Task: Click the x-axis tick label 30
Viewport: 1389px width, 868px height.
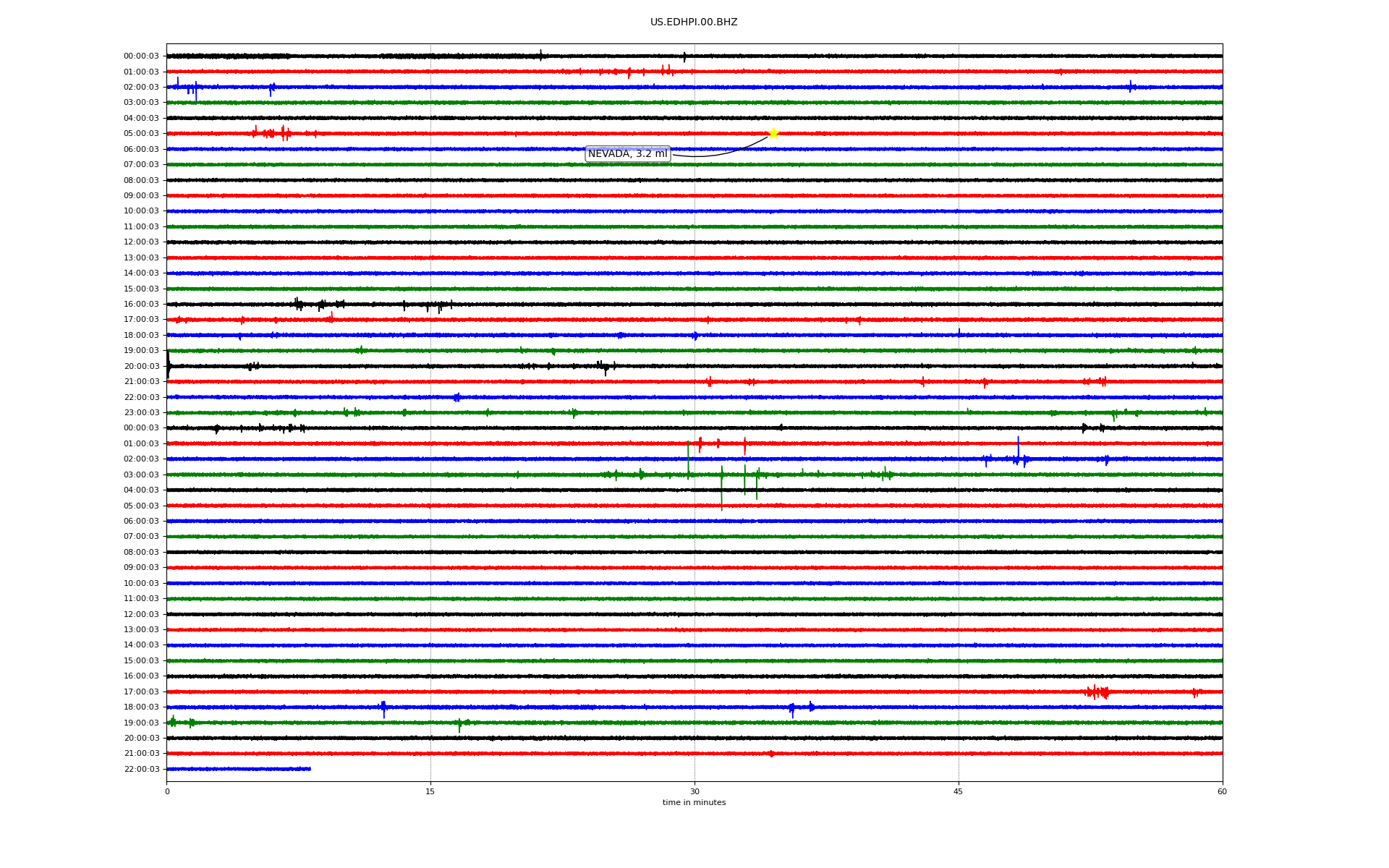Action: [x=694, y=791]
